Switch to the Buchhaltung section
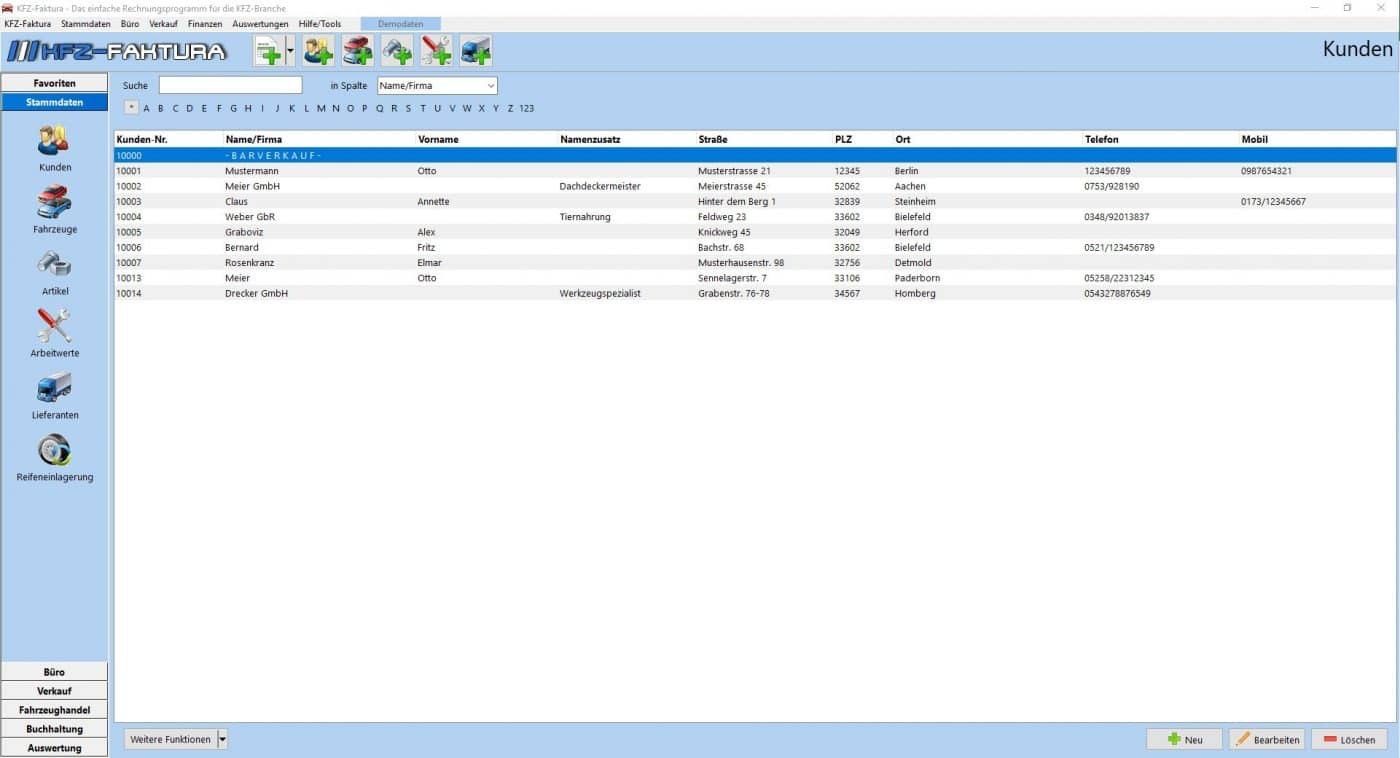Screen dimensions: 1400x758 54,728
